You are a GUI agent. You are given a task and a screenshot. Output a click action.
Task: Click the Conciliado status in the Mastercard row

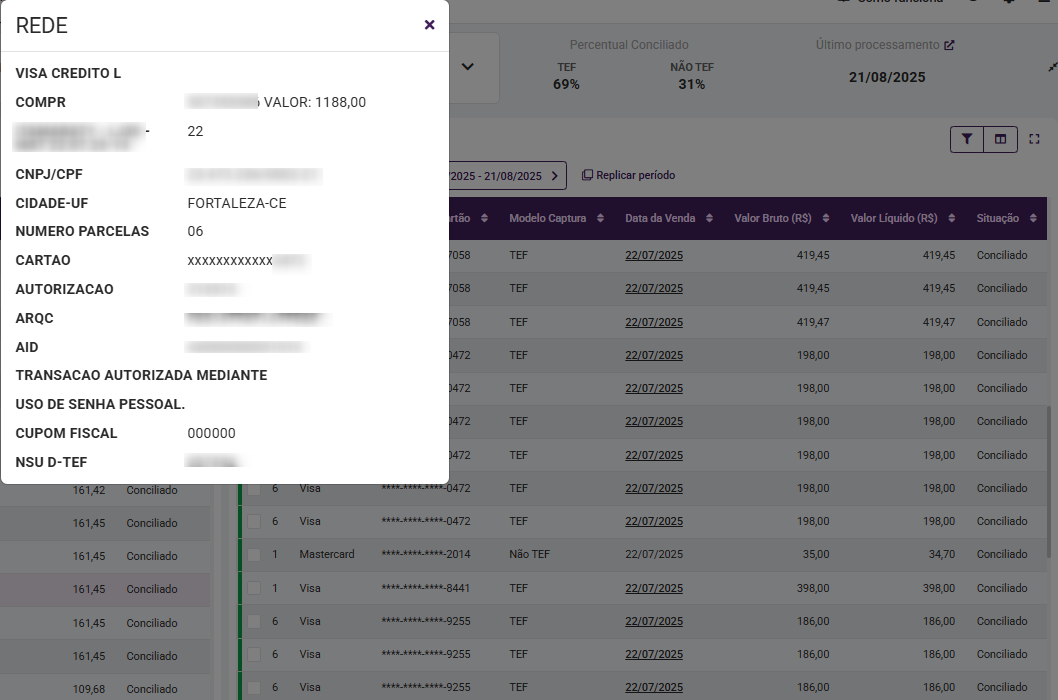click(x=1002, y=554)
